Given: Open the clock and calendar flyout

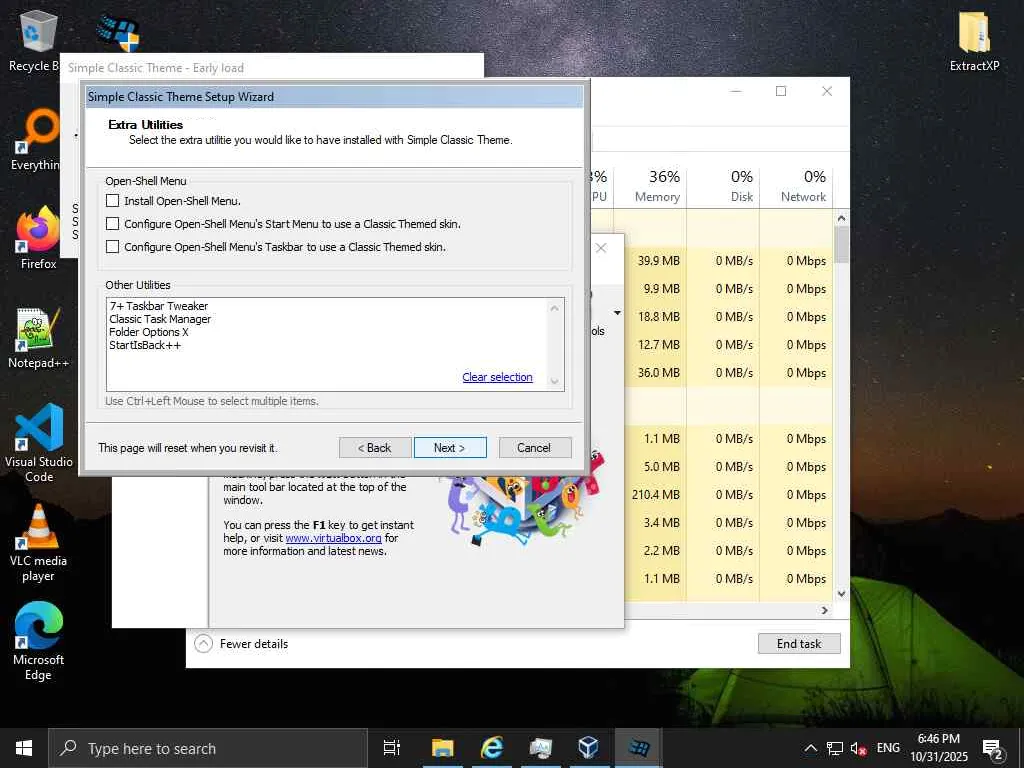Looking at the screenshot, I should [939, 748].
